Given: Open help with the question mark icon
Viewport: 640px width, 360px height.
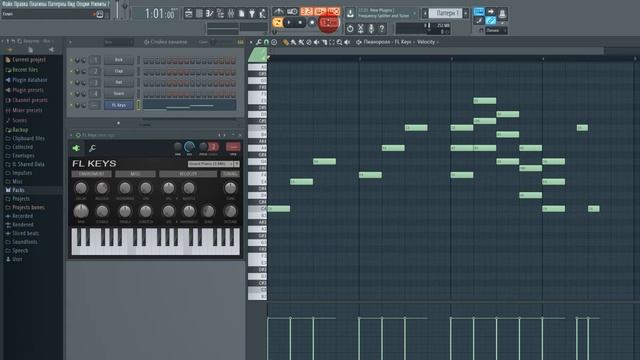Looking at the screenshot, I should [382, 29].
